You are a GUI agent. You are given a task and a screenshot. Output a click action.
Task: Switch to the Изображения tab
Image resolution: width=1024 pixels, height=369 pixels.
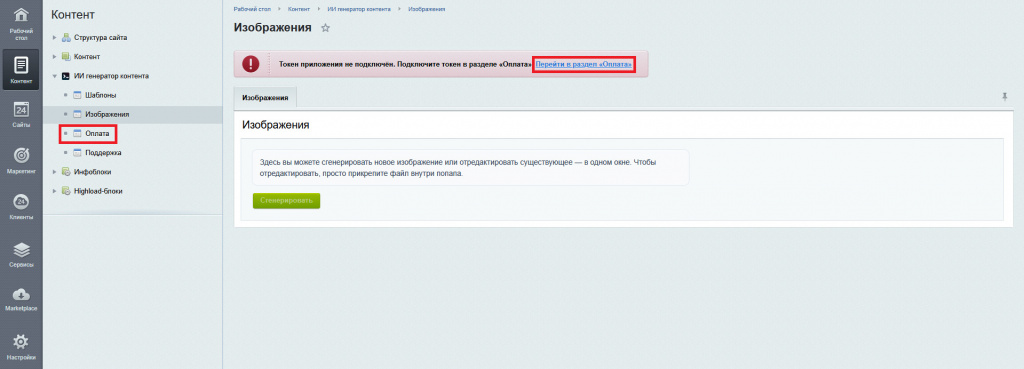[265, 97]
